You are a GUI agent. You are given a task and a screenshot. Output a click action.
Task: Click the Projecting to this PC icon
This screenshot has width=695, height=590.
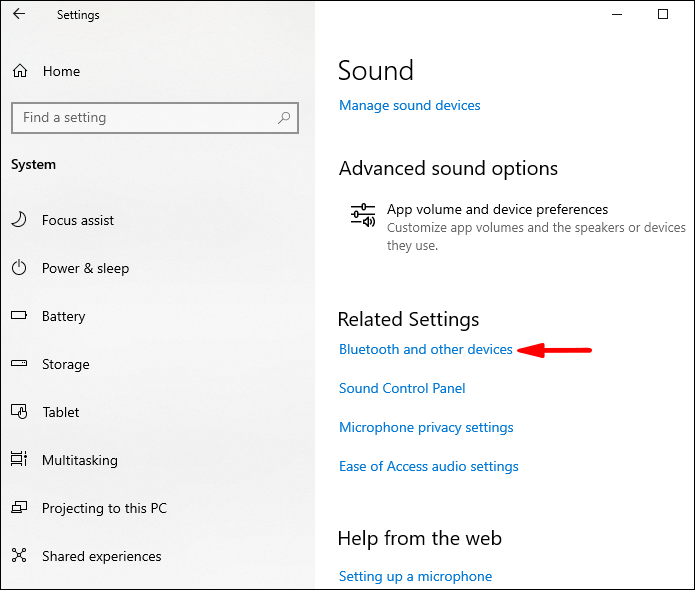(x=19, y=508)
